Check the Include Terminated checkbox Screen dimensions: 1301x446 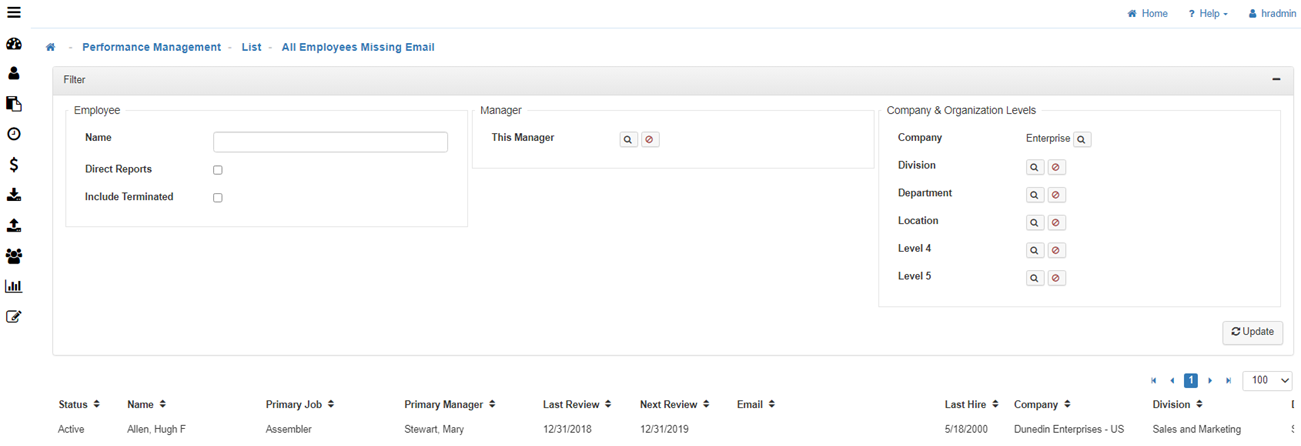pos(217,198)
